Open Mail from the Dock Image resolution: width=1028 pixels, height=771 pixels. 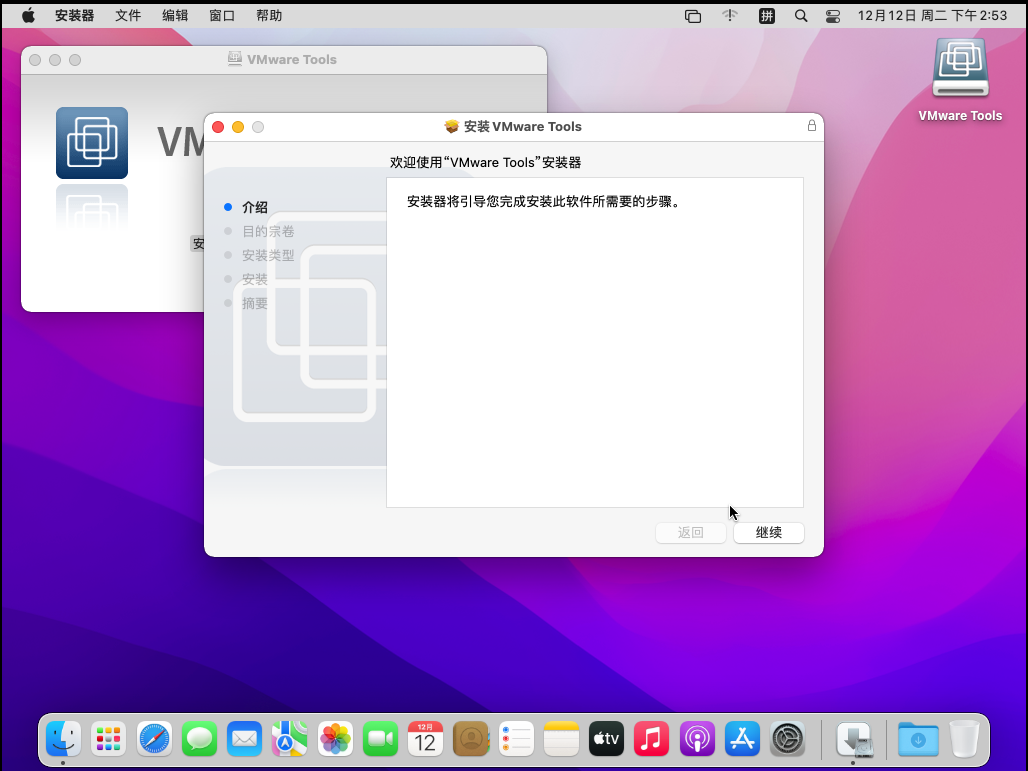245,738
